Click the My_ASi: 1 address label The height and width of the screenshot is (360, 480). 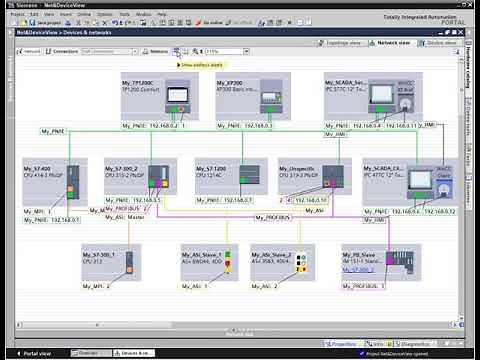pos(195,286)
